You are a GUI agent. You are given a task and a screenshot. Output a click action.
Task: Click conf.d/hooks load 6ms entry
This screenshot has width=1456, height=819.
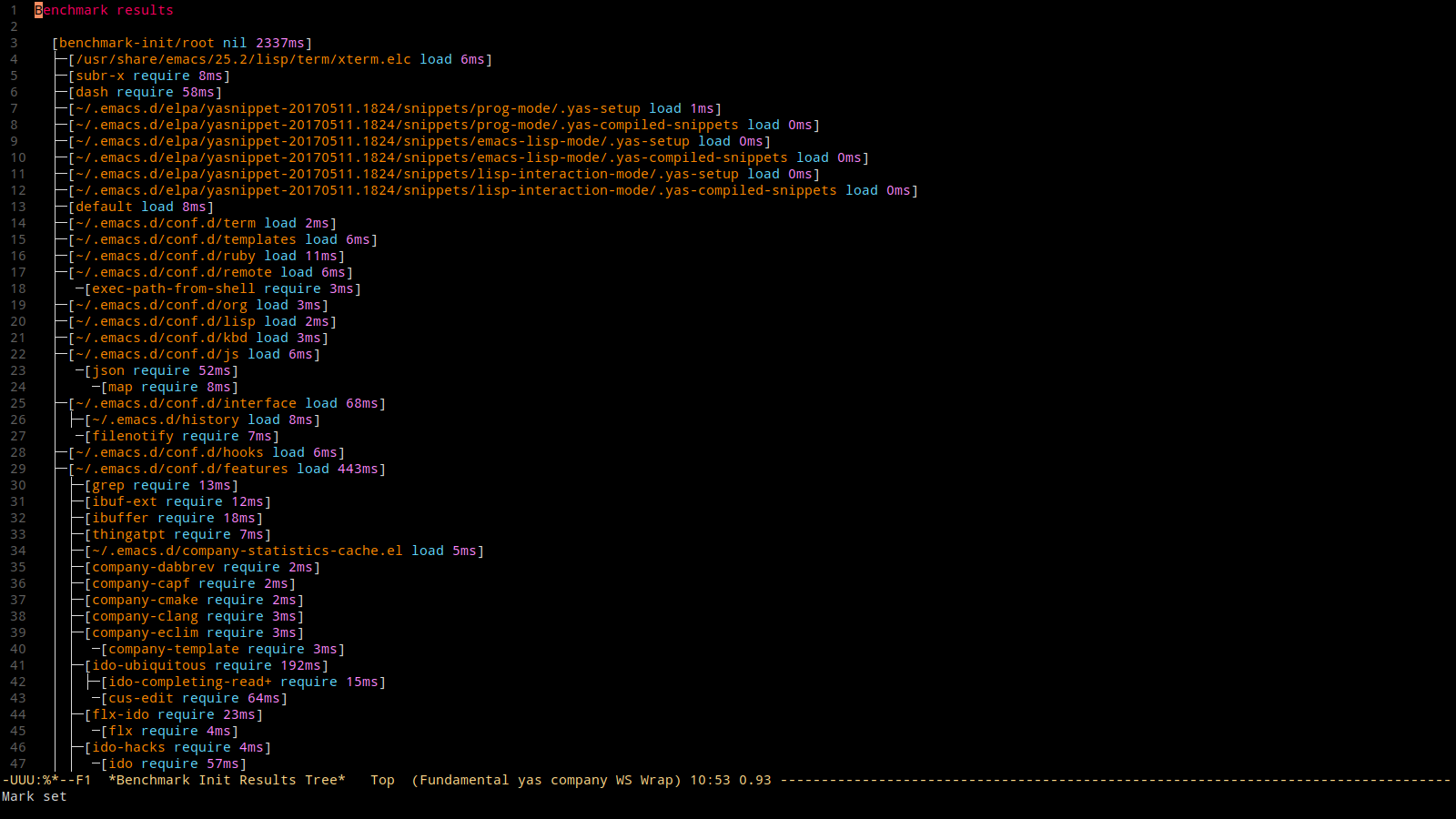[207, 452]
